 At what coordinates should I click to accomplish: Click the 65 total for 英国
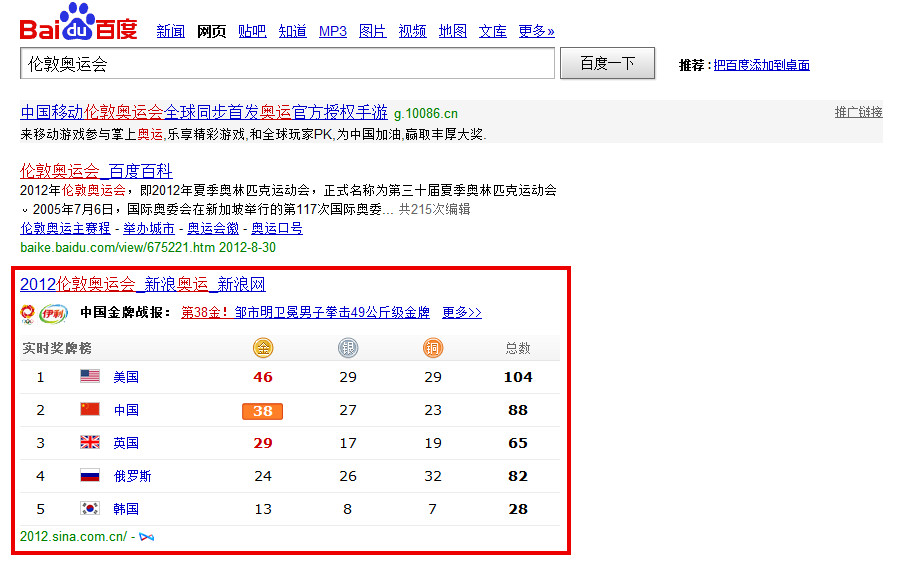click(x=518, y=443)
